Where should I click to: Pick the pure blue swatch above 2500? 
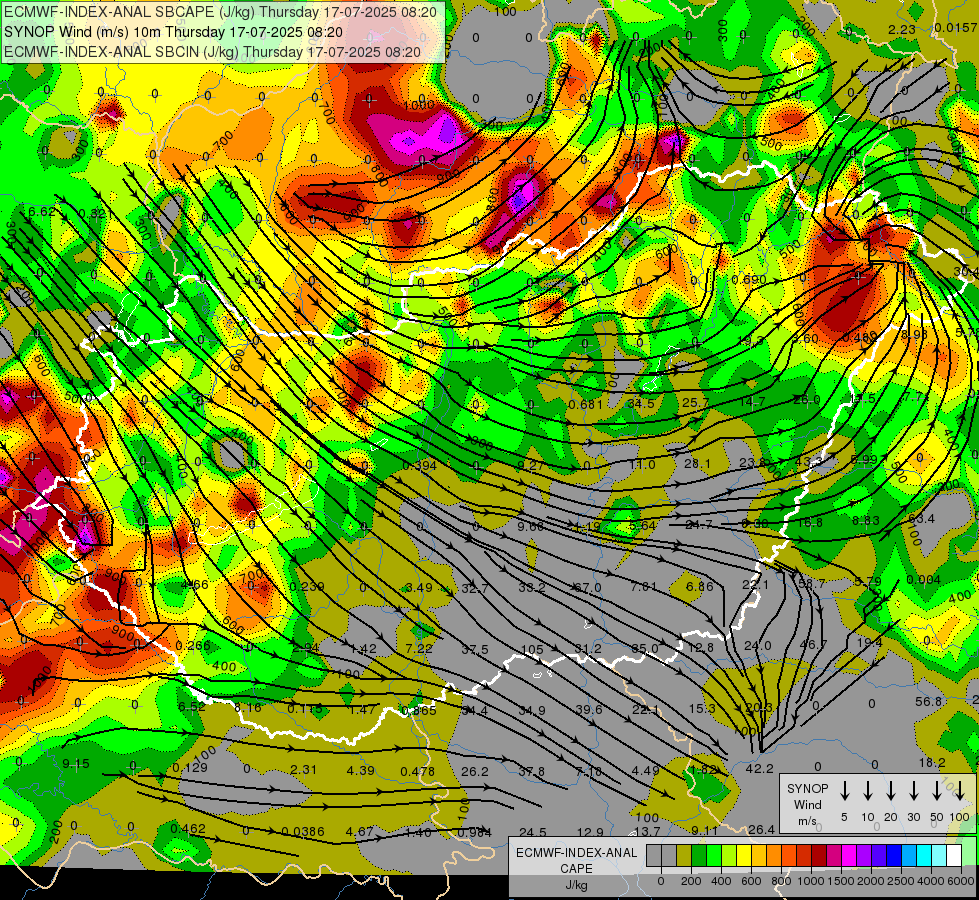(894, 855)
